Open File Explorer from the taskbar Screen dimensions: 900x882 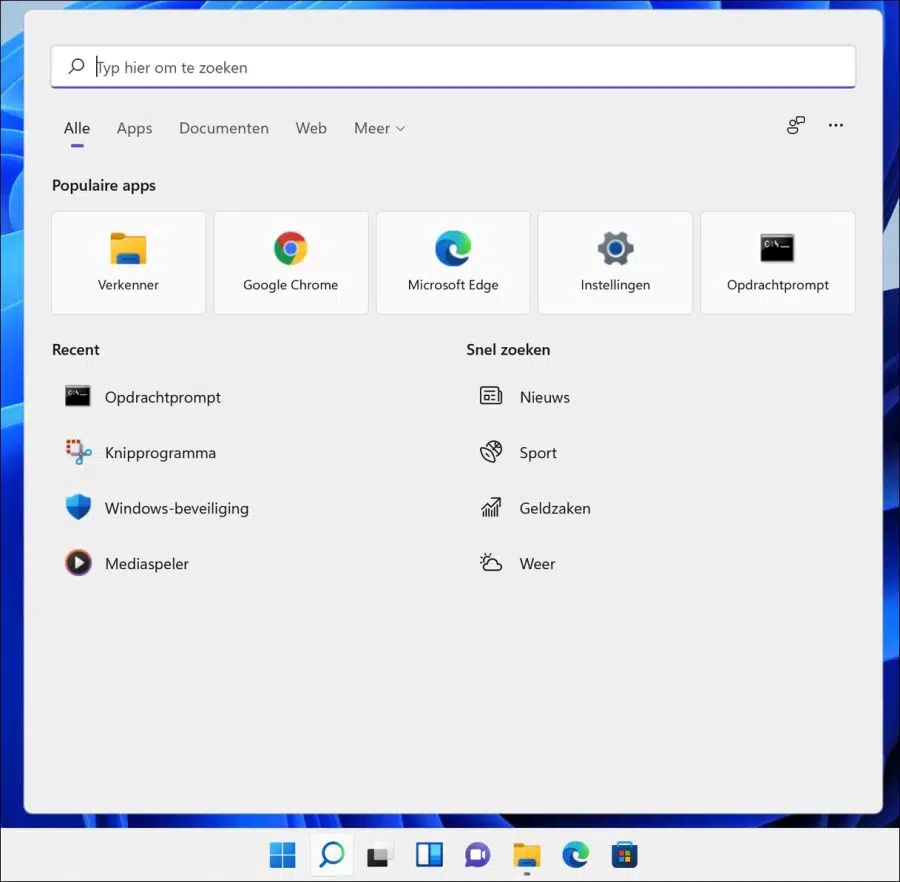527,855
